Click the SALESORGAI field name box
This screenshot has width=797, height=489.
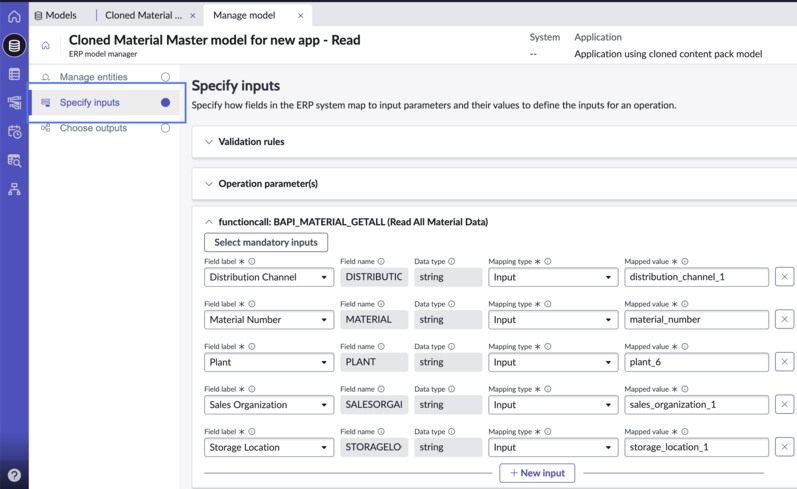tap(374, 405)
